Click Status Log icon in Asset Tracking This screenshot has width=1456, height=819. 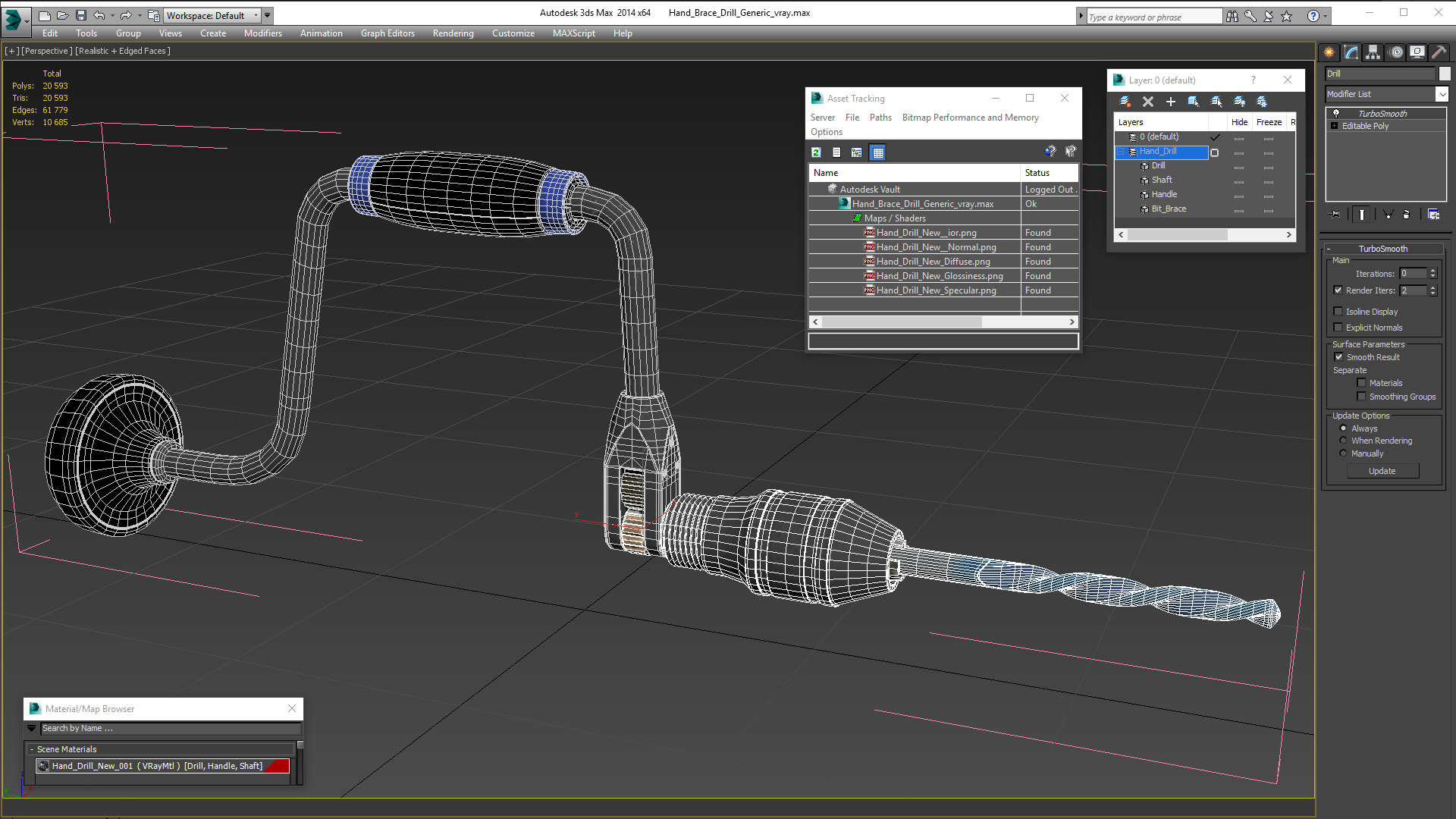click(x=836, y=152)
